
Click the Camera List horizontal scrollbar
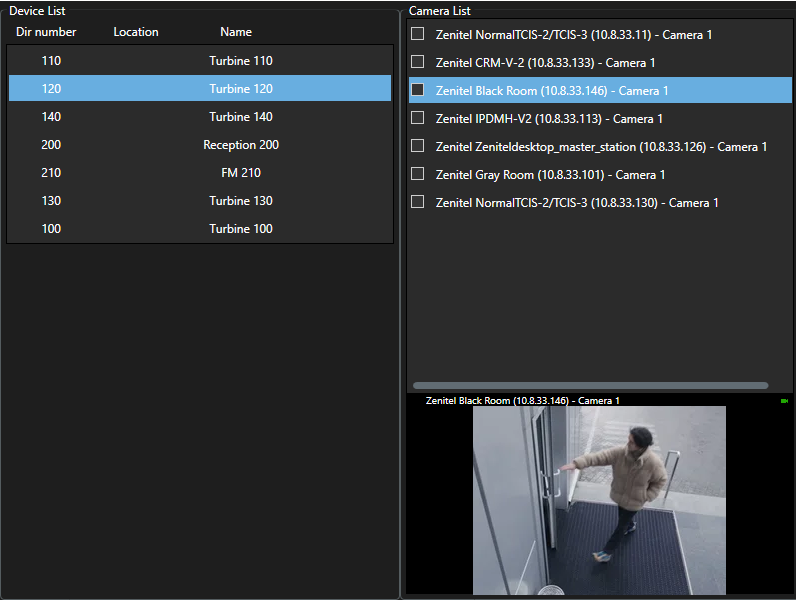click(x=590, y=385)
